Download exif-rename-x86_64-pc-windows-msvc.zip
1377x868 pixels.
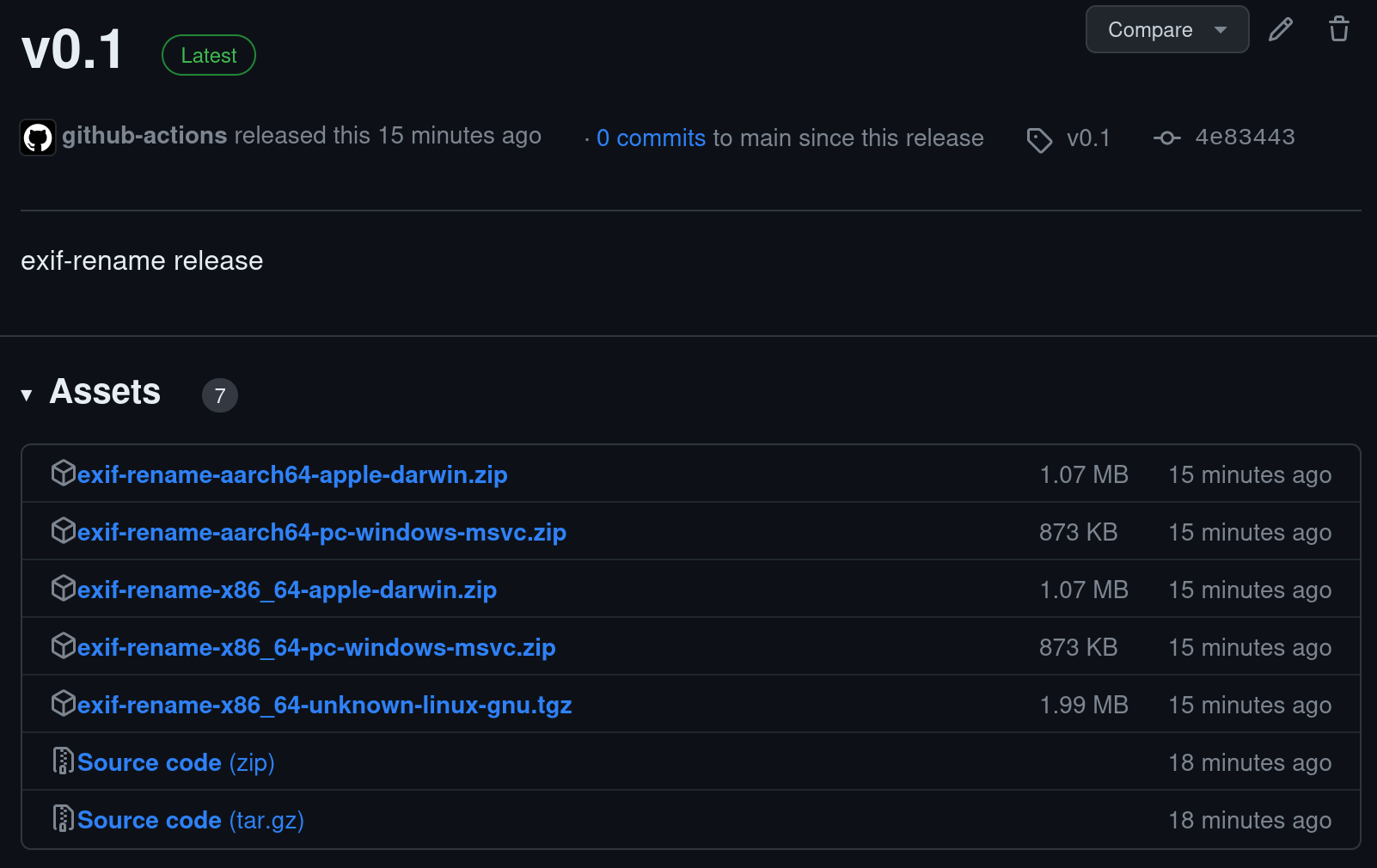click(x=316, y=648)
